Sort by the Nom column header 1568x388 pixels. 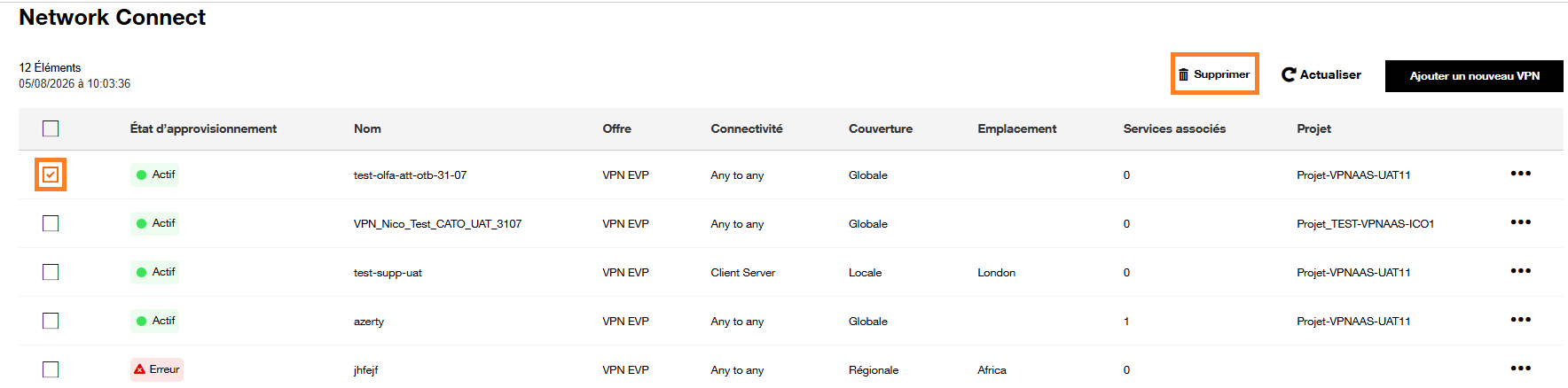click(x=367, y=128)
